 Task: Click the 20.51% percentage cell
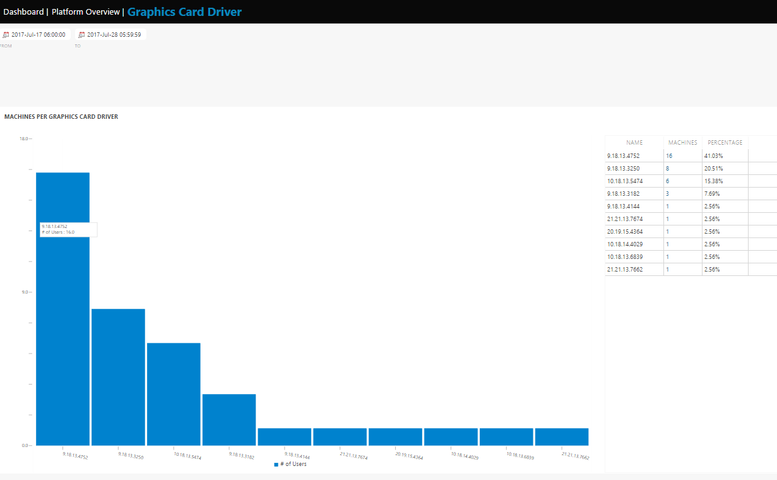[x=714, y=168]
